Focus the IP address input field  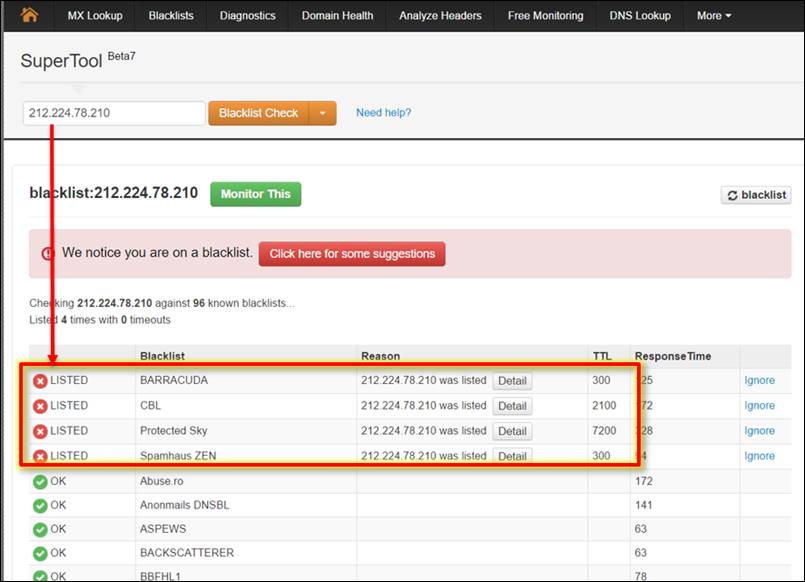[x=114, y=113]
